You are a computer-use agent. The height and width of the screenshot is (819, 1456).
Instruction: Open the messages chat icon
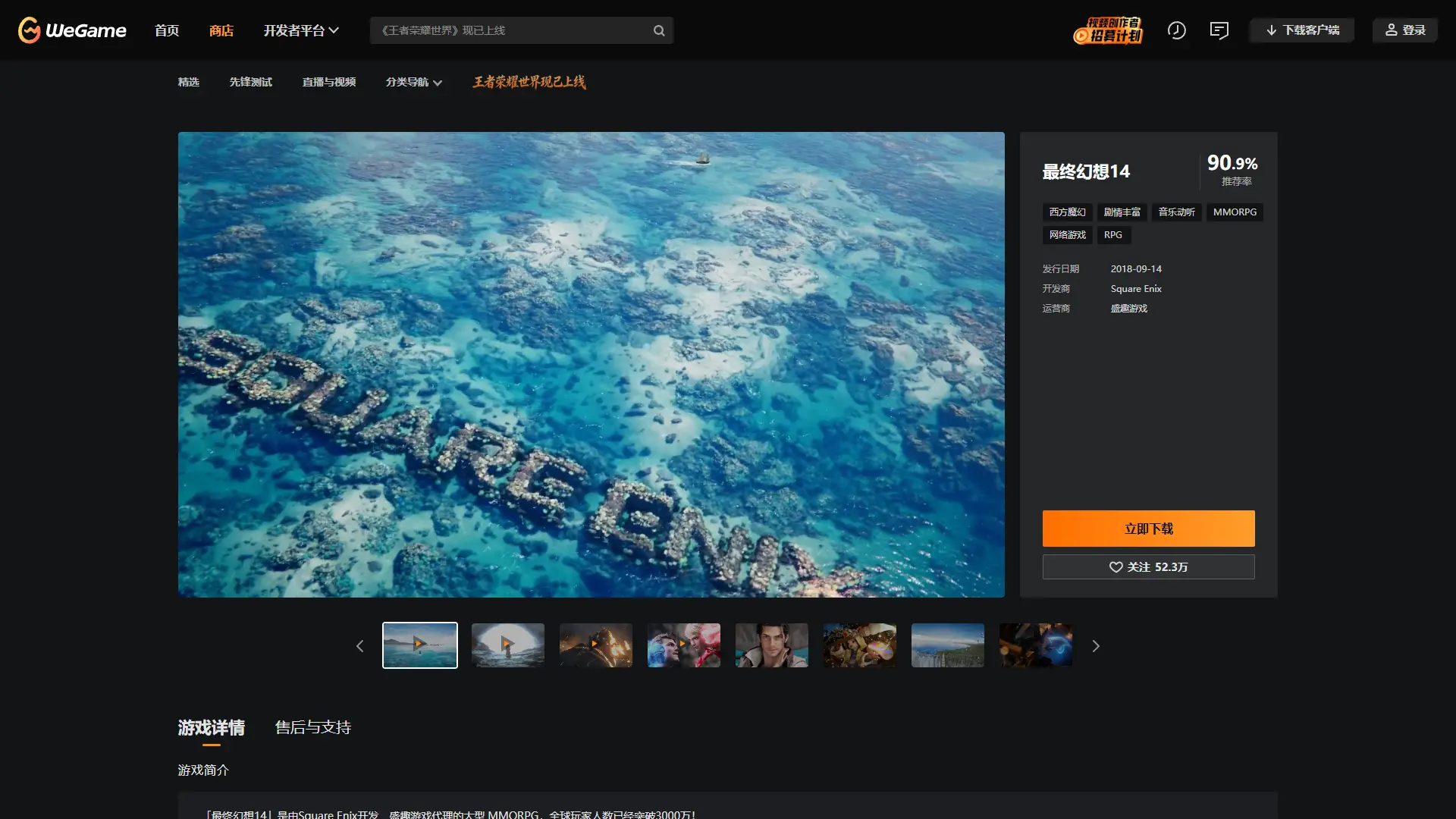pyautogui.click(x=1219, y=30)
